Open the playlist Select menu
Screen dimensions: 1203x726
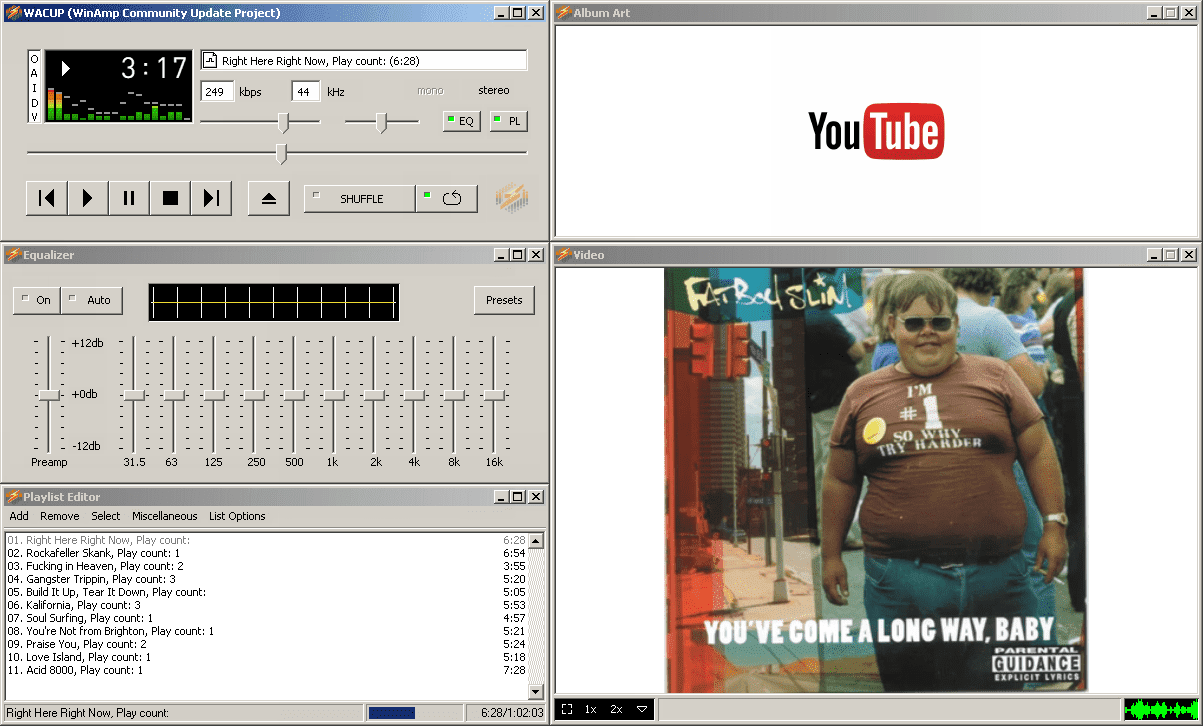(106, 516)
